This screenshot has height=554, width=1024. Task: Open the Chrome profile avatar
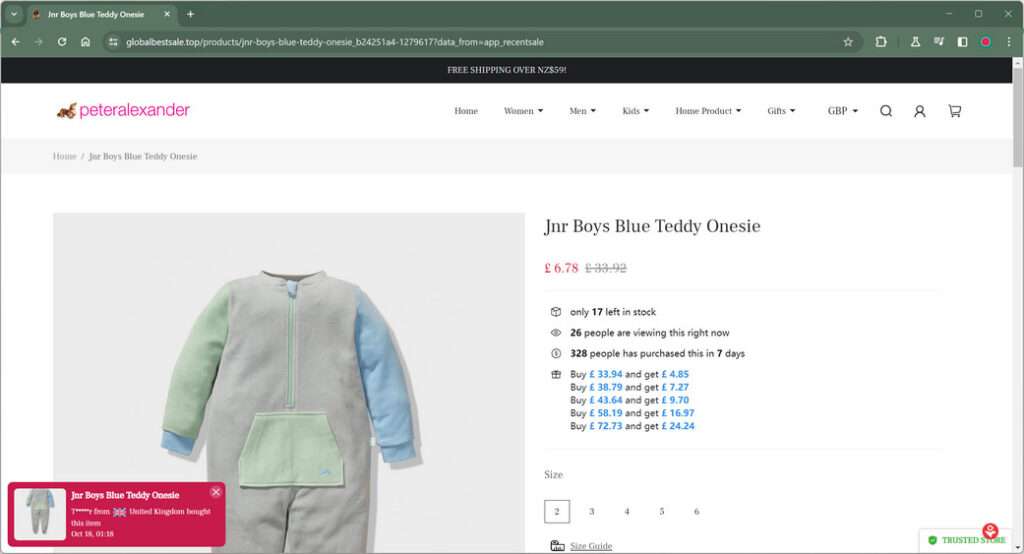pyautogui.click(x=985, y=42)
